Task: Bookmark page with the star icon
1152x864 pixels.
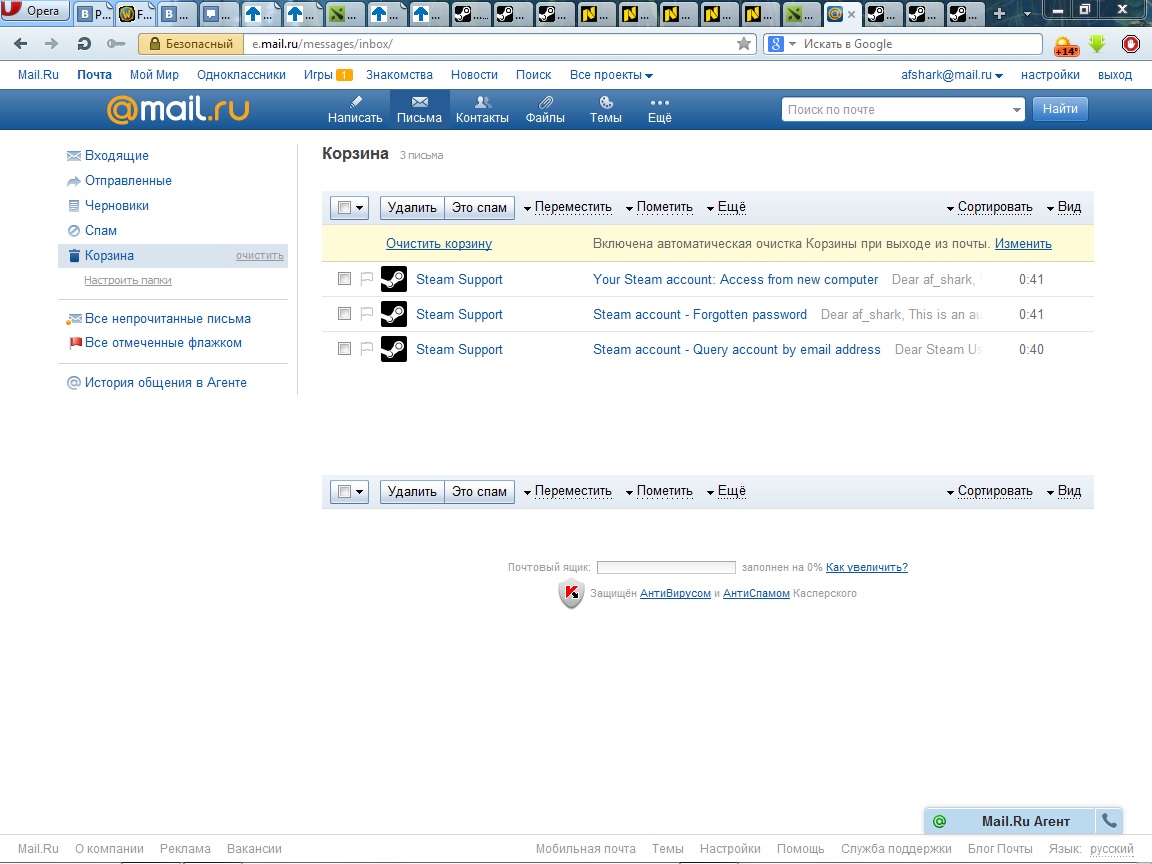Action: tap(744, 44)
